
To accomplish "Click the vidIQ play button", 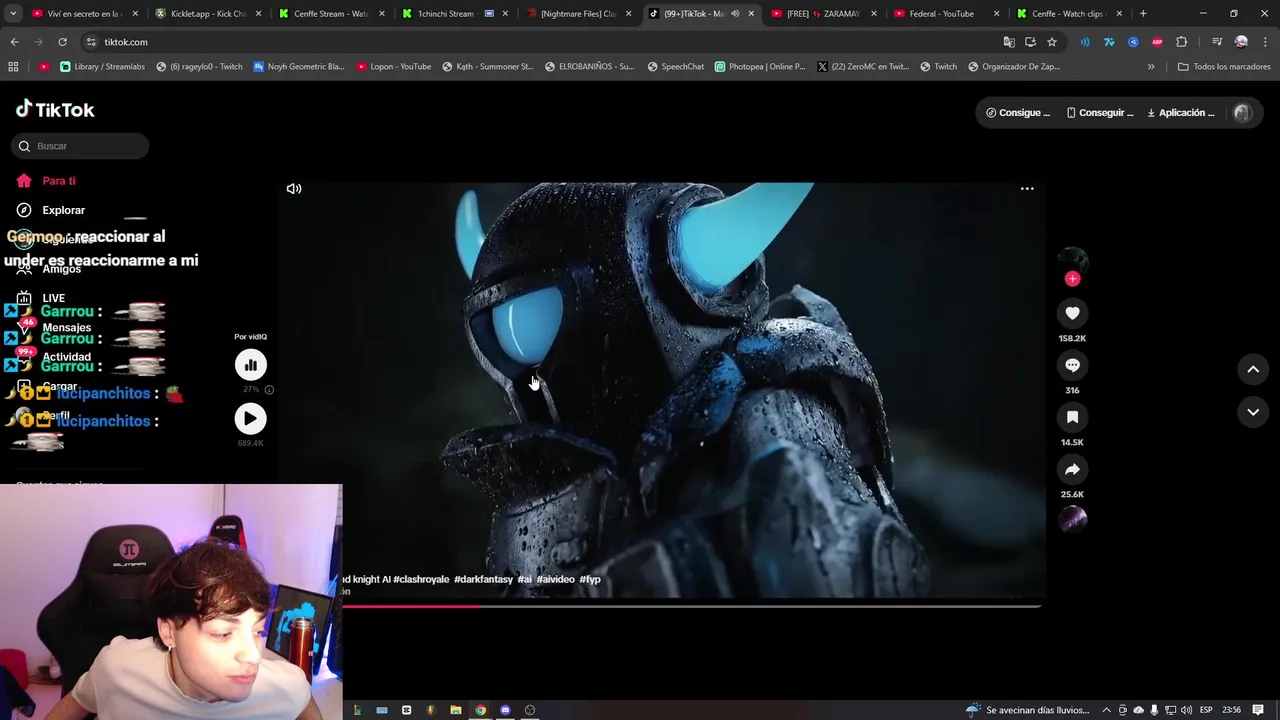I will pyautogui.click(x=250, y=418).
